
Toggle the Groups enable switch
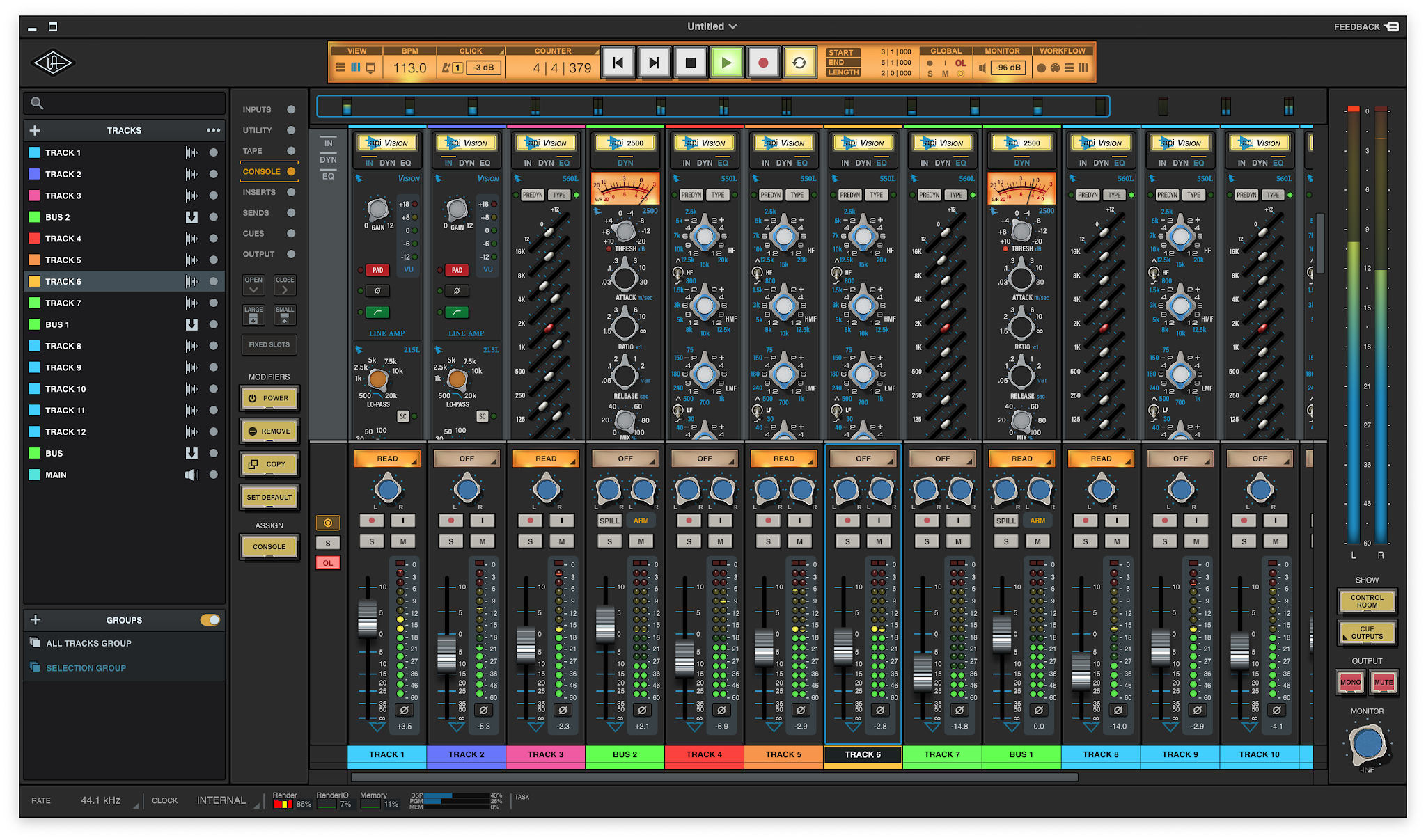210,619
